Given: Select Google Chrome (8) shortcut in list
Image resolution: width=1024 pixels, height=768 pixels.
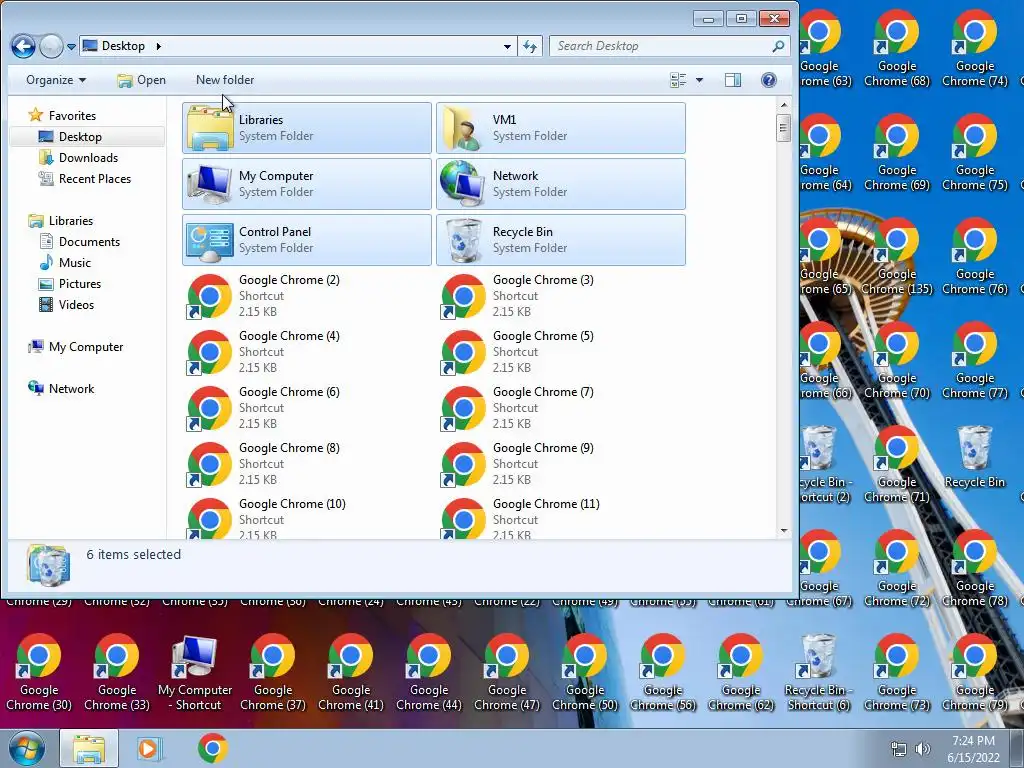Looking at the screenshot, I should 307,464.
